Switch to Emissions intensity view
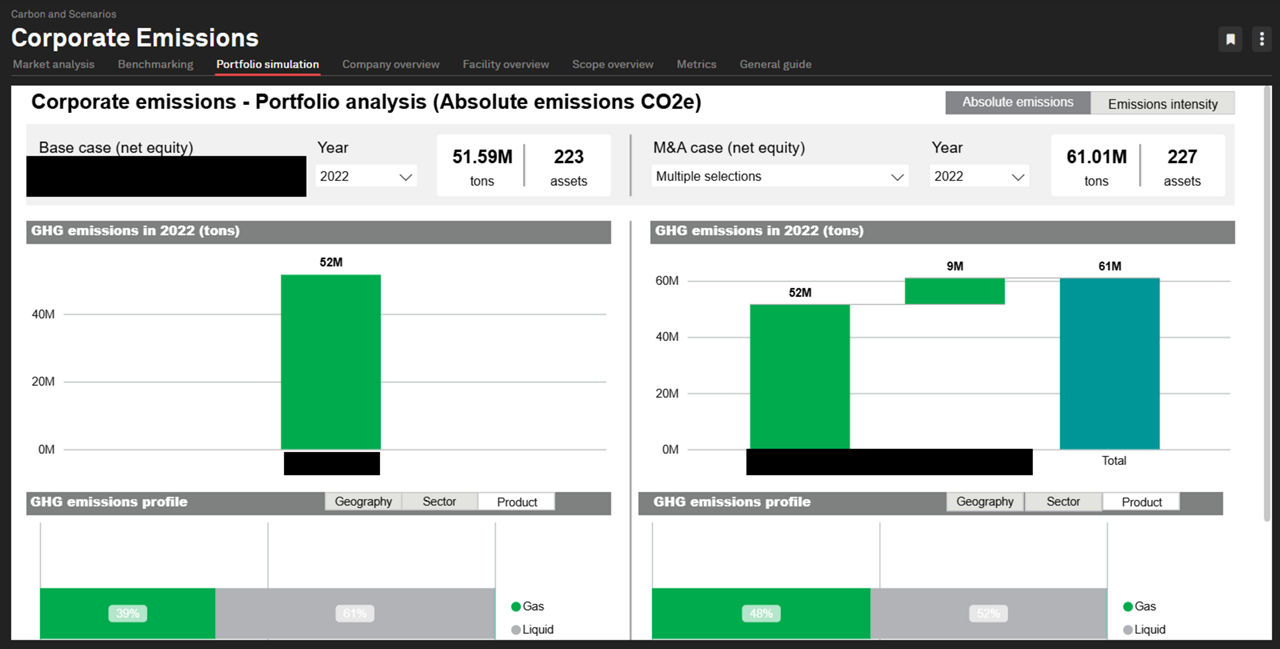Screen dimensions: 1280x649 pos(1163,103)
